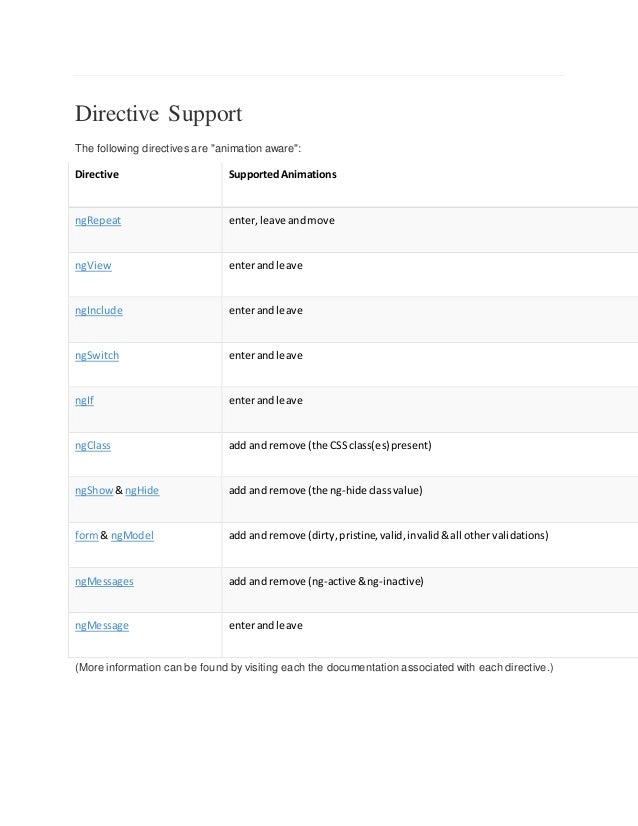The image size is (638, 826).
Task: Click the ng-hide class value cell text
Action: pos(326,490)
